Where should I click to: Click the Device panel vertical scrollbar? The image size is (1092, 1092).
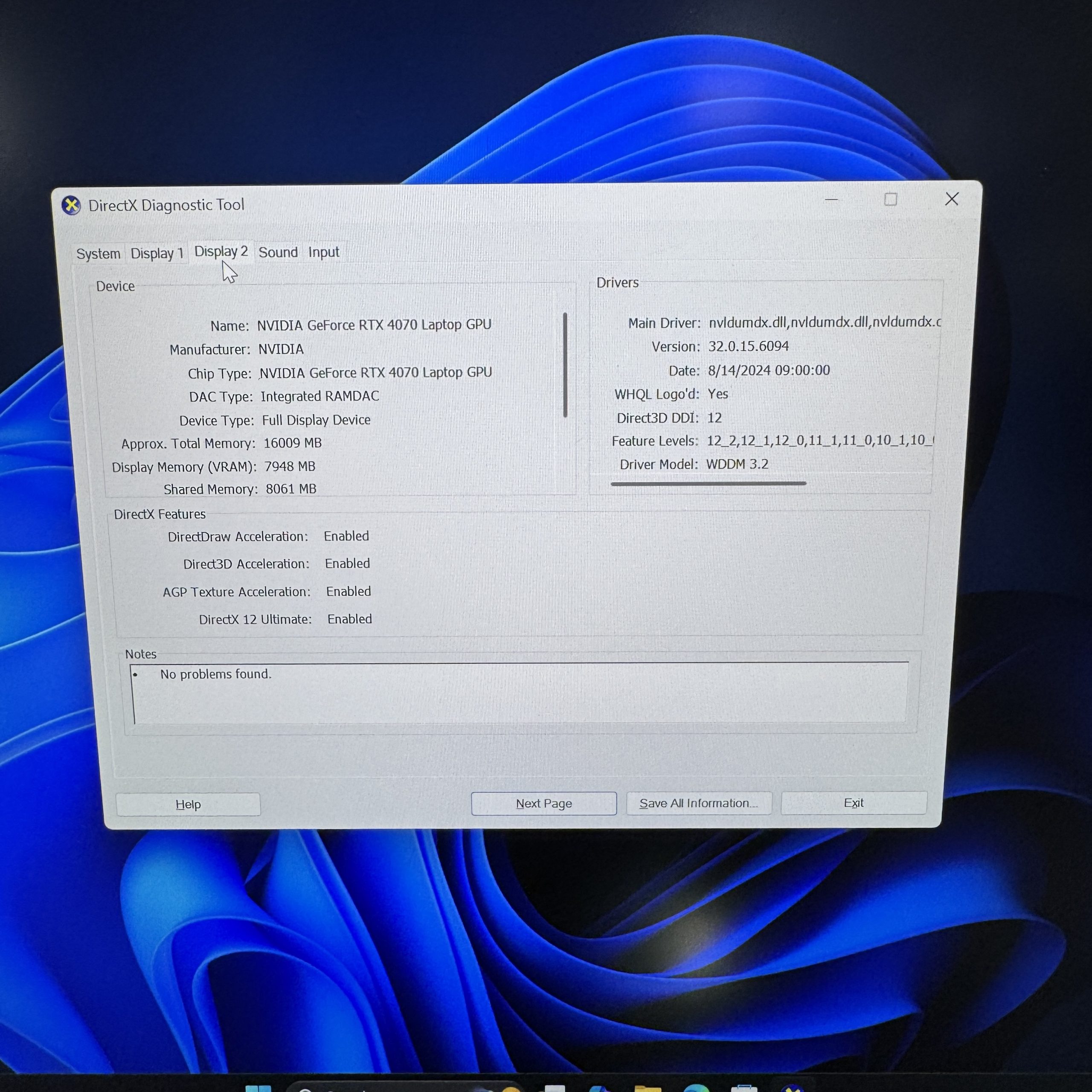coord(565,365)
